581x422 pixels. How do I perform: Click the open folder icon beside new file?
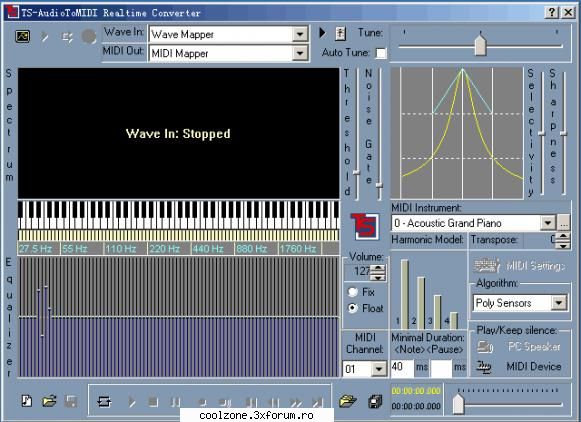(x=49, y=401)
